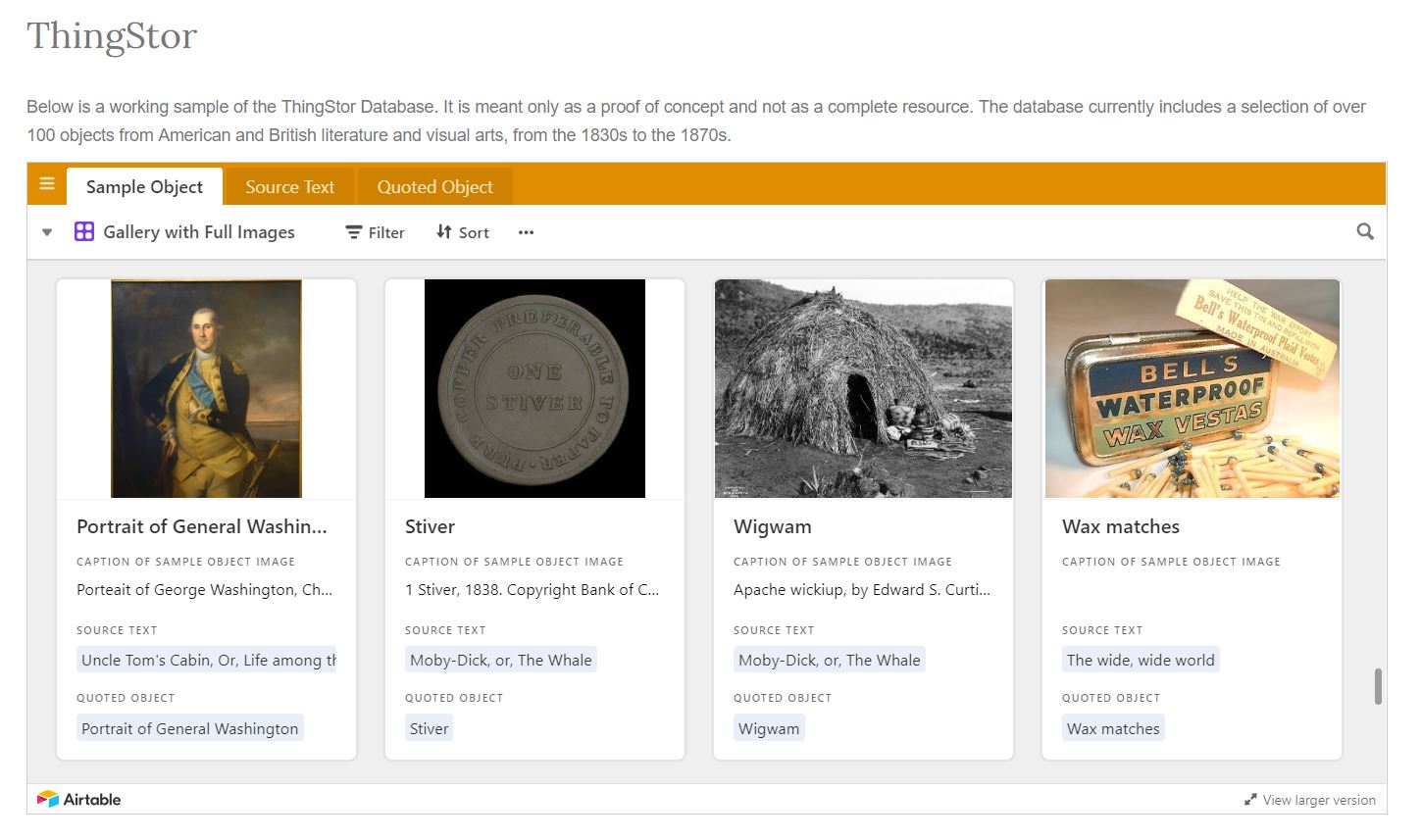The height and width of the screenshot is (840, 1421).
Task: Switch to the Quoted Object tab
Action: (x=434, y=186)
